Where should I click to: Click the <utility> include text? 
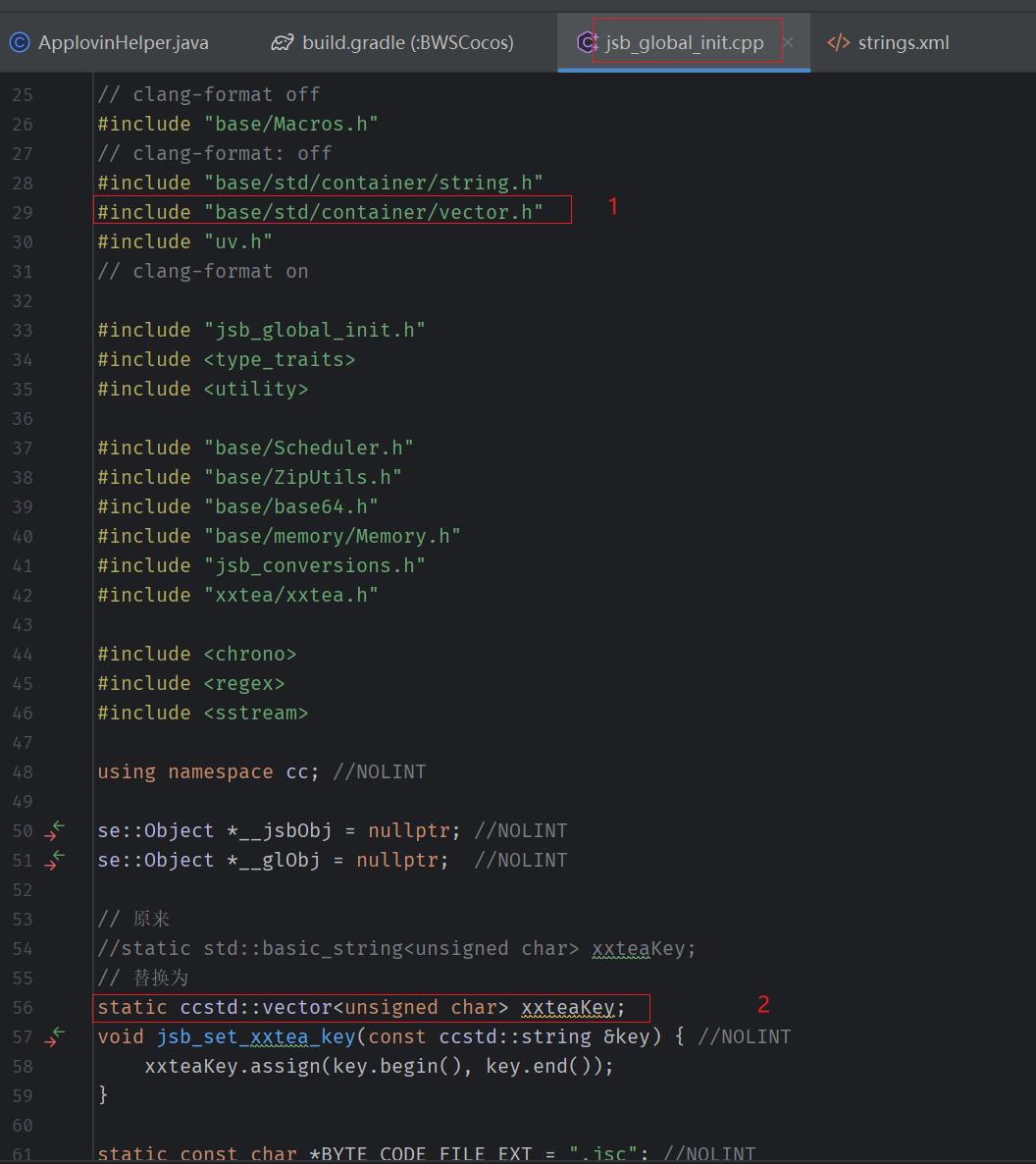click(x=256, y=389)
